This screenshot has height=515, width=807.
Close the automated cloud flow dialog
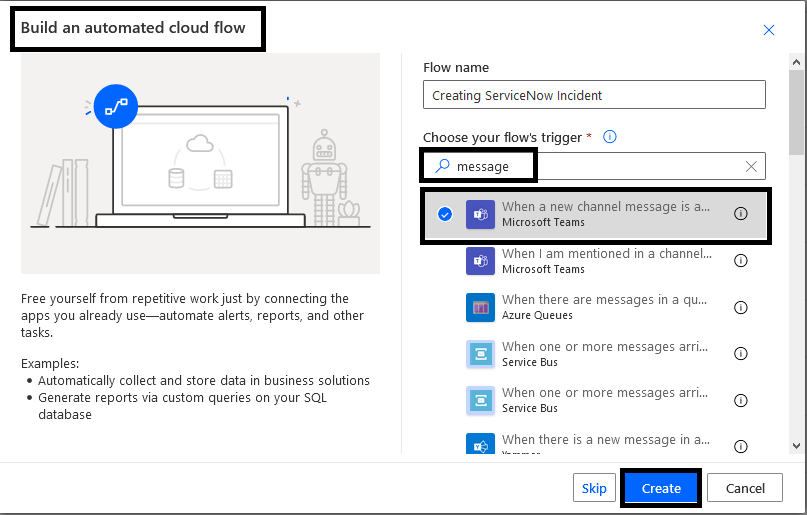[x=768, y=30]
